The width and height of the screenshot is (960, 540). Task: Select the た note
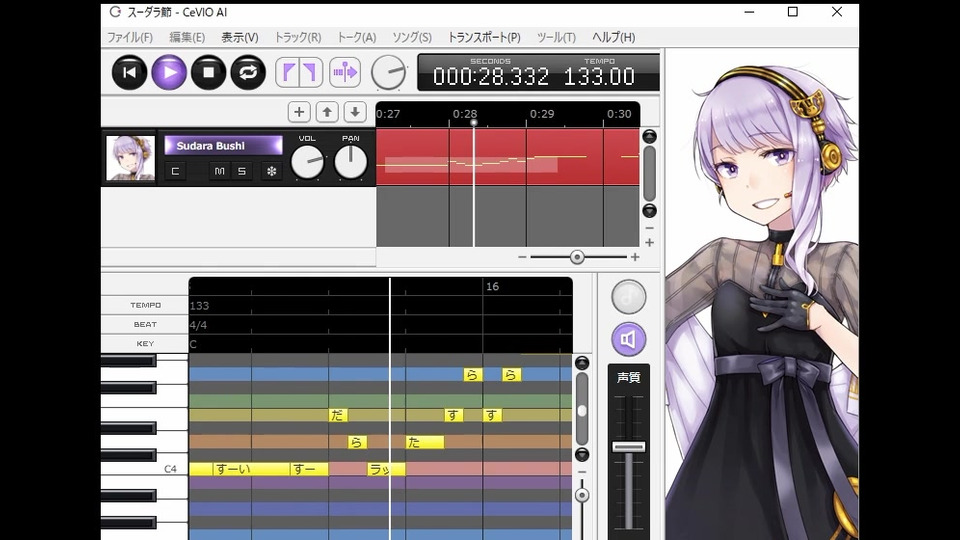pos(425,442)
